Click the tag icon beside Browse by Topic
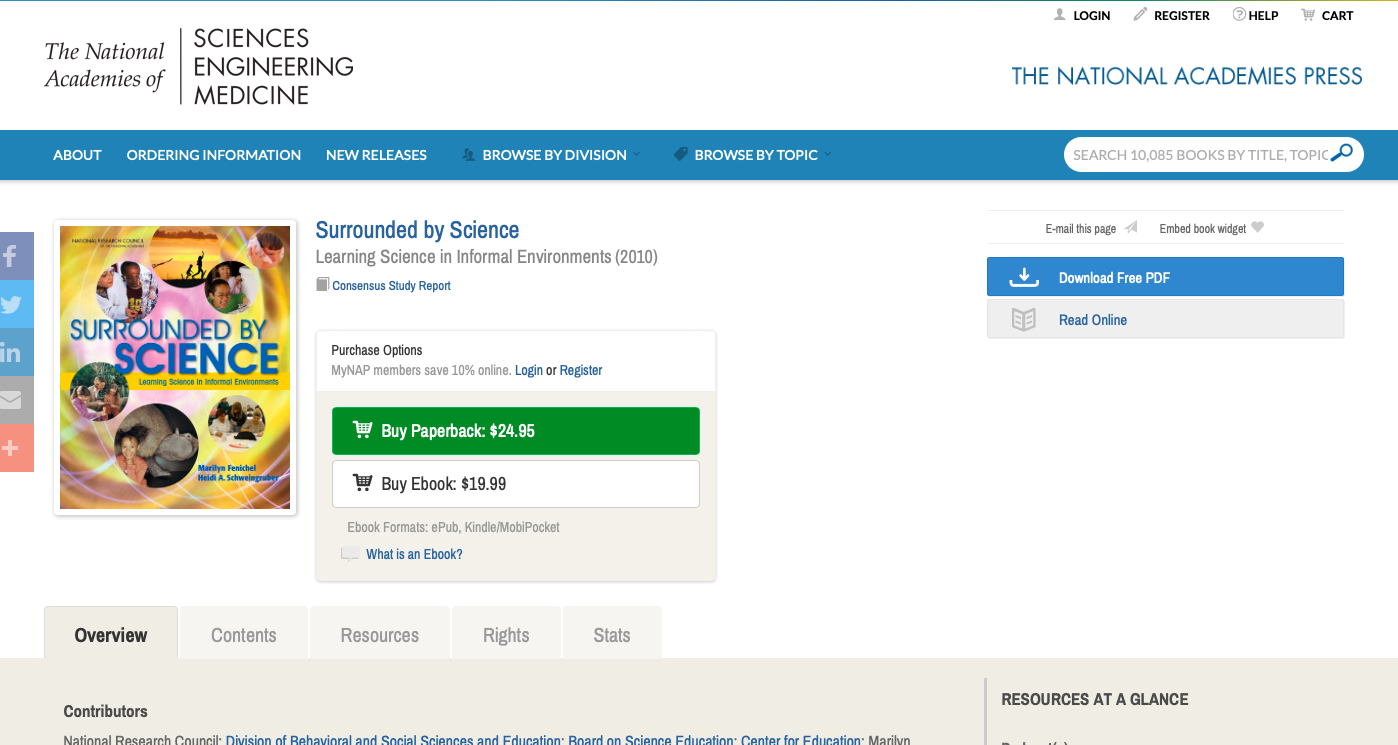The height and width of the screenshot is (745, 1398). click(681, 155)
